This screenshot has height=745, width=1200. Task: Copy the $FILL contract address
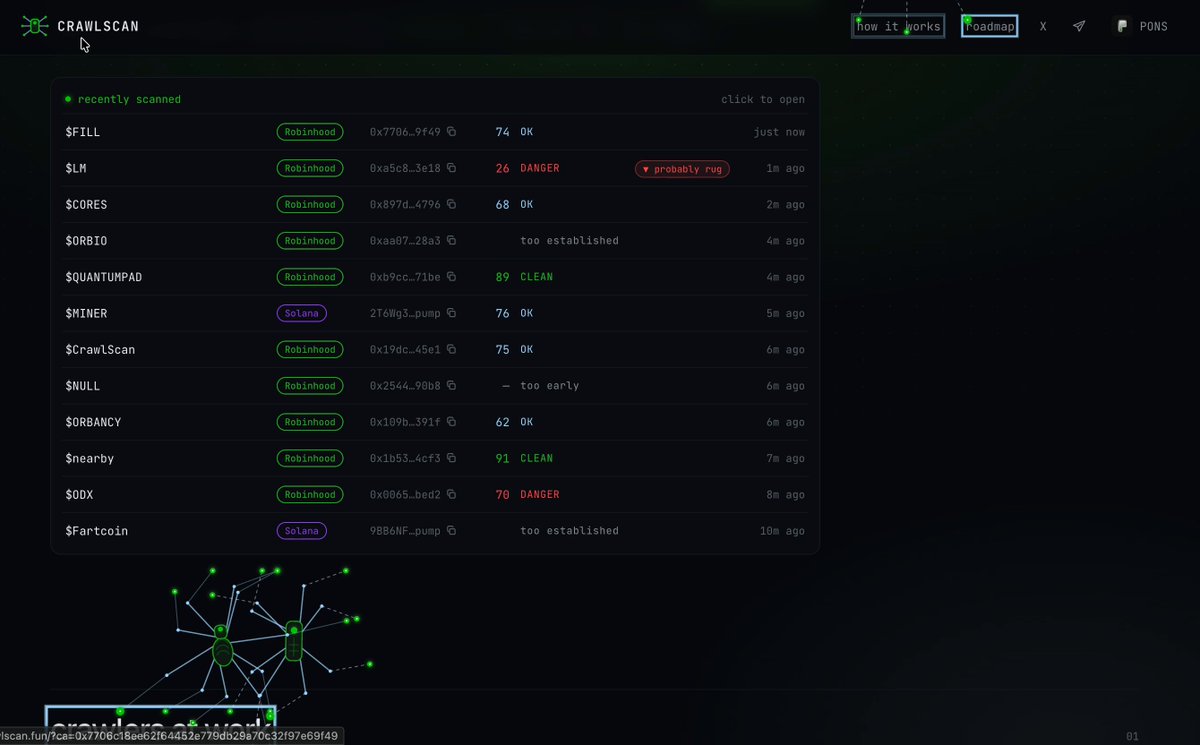[451, 132]
